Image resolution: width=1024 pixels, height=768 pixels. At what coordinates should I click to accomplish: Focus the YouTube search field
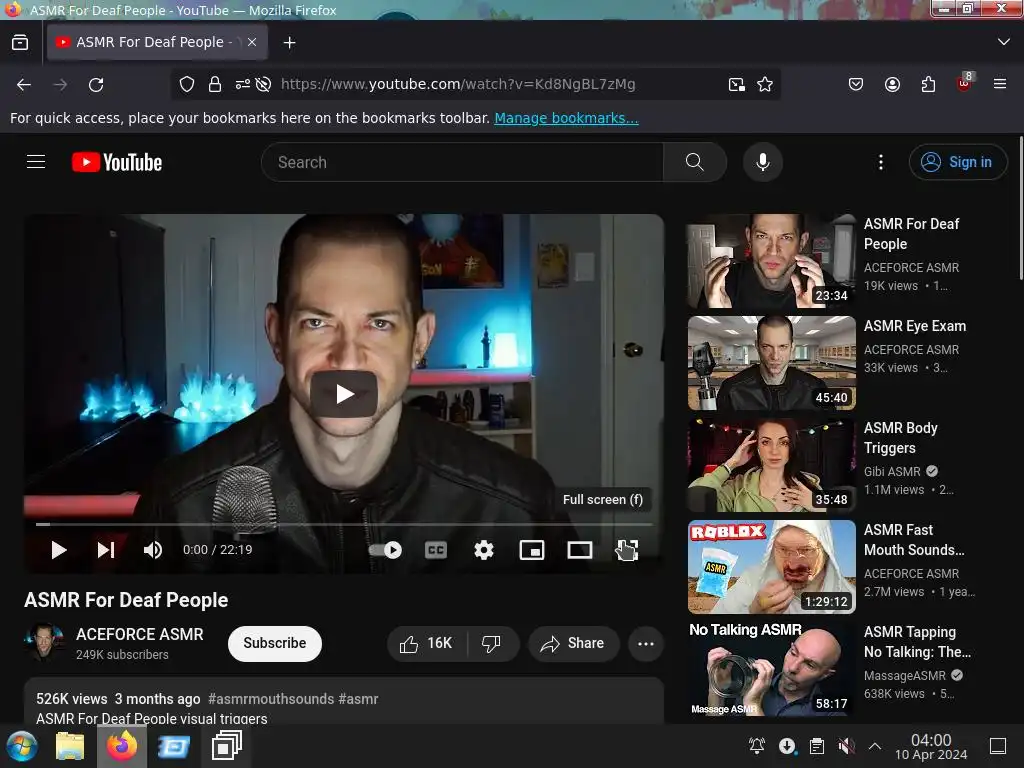click(x=462, y=162)
